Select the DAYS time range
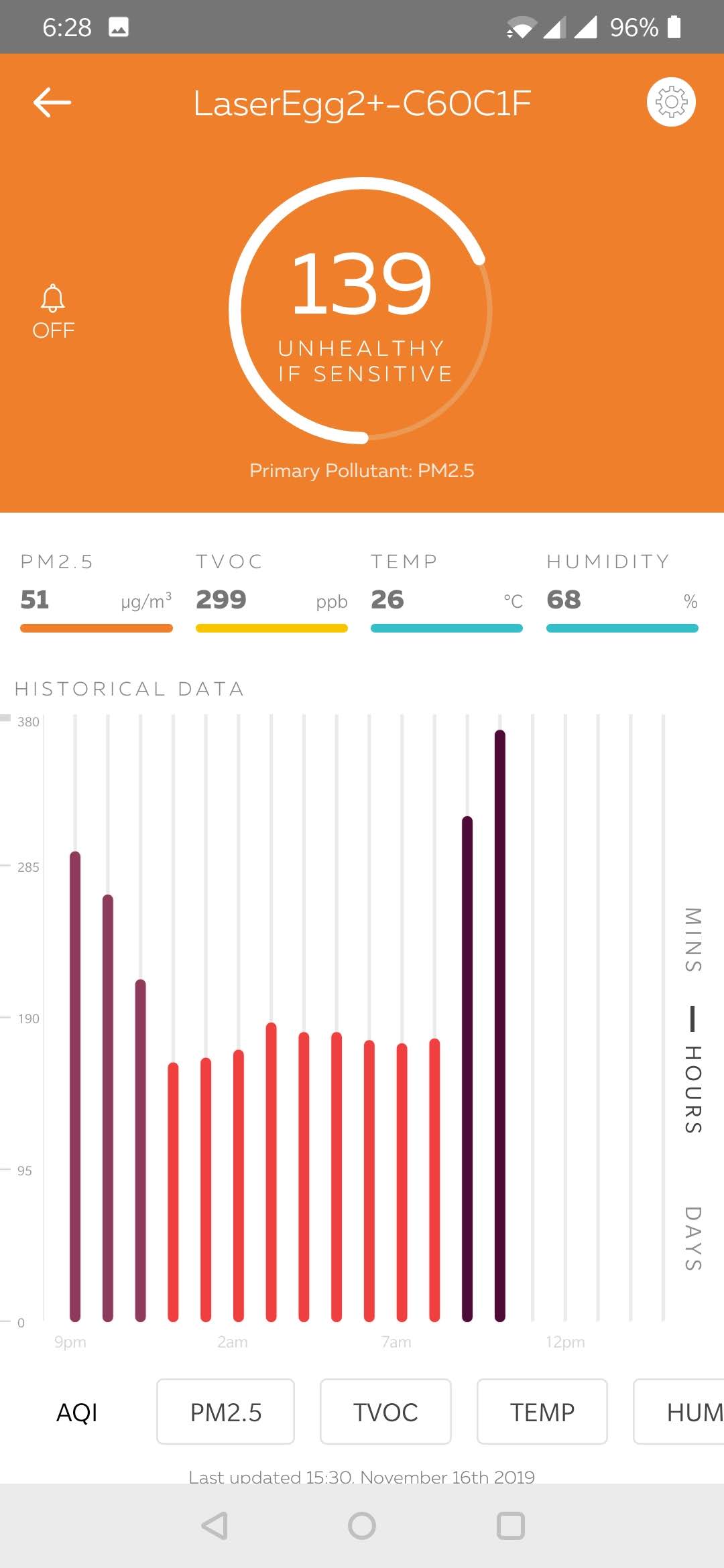Image resolution: width=724 pixels, height=1568 pixels. tap(692, 1238)
